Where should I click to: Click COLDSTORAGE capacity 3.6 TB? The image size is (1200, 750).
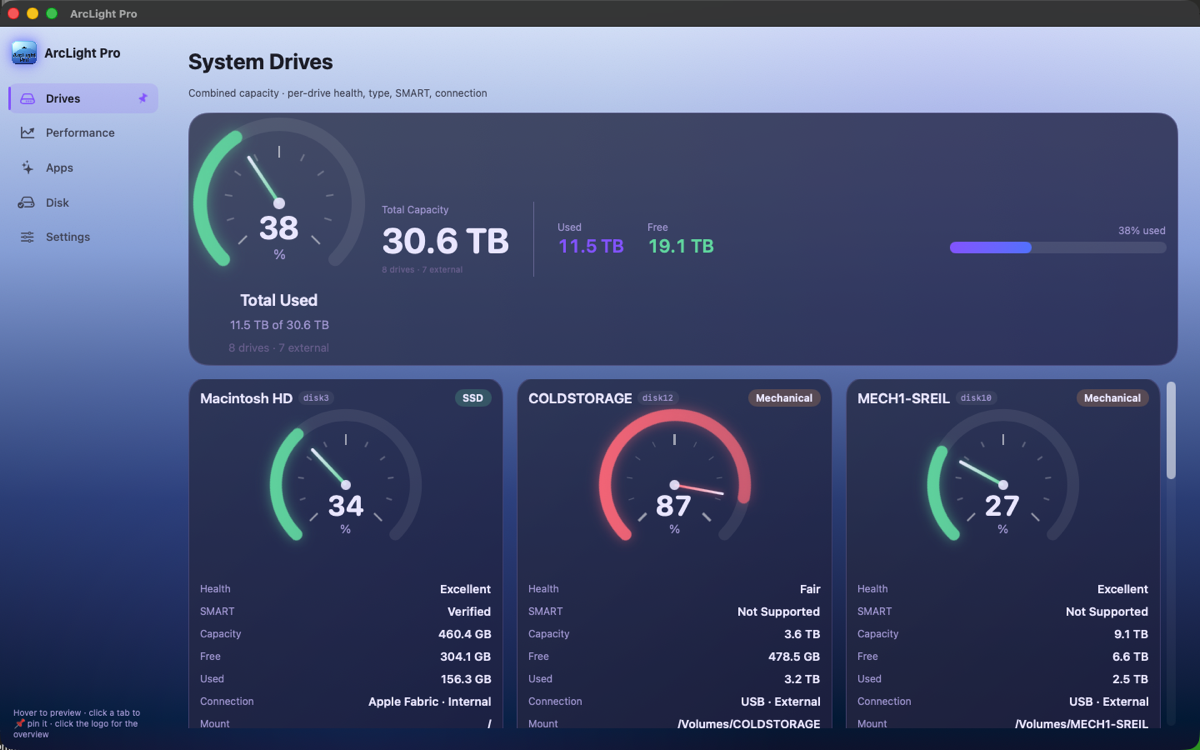[801, 634]
